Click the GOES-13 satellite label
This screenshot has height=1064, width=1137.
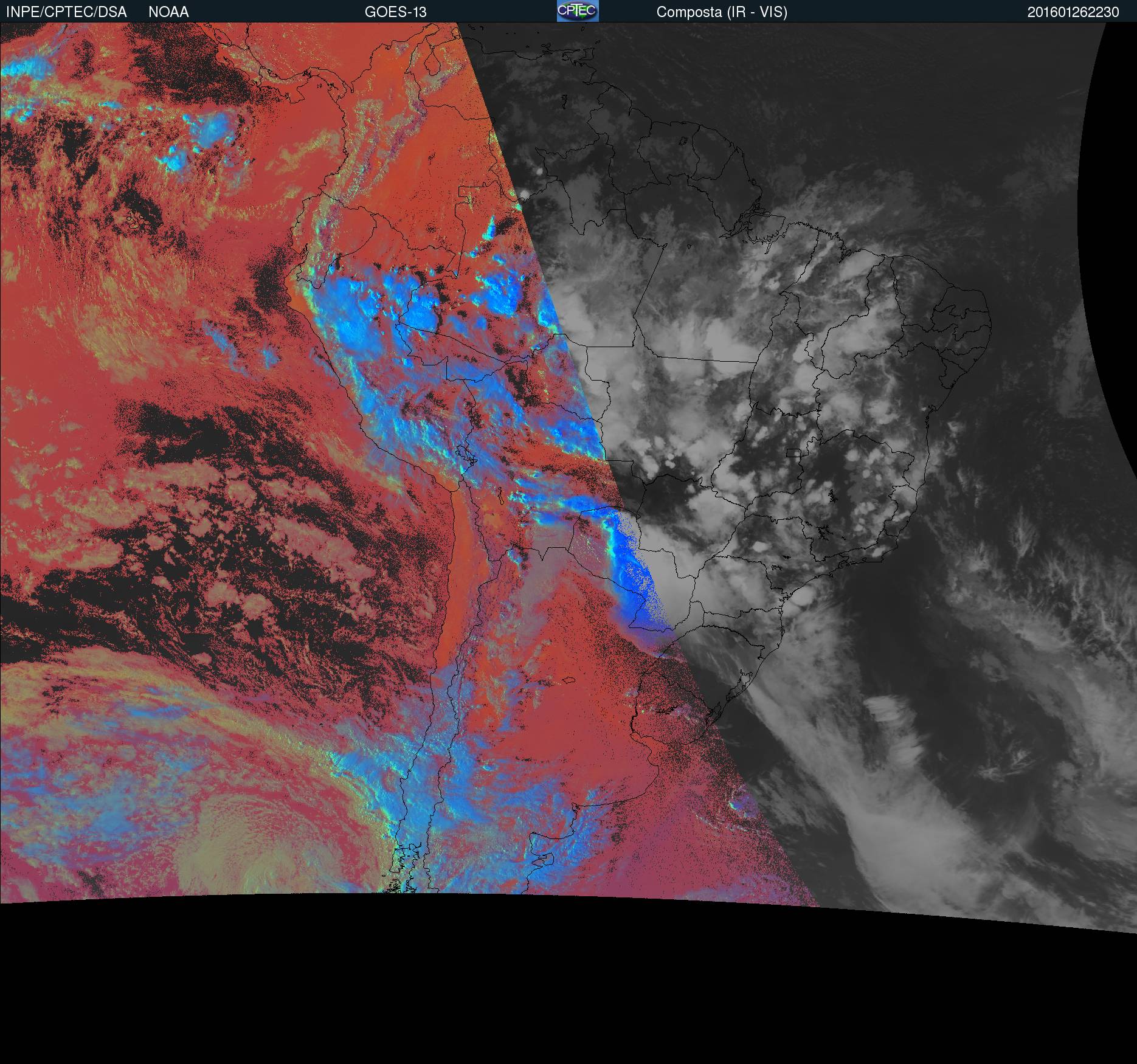(395, 12)
